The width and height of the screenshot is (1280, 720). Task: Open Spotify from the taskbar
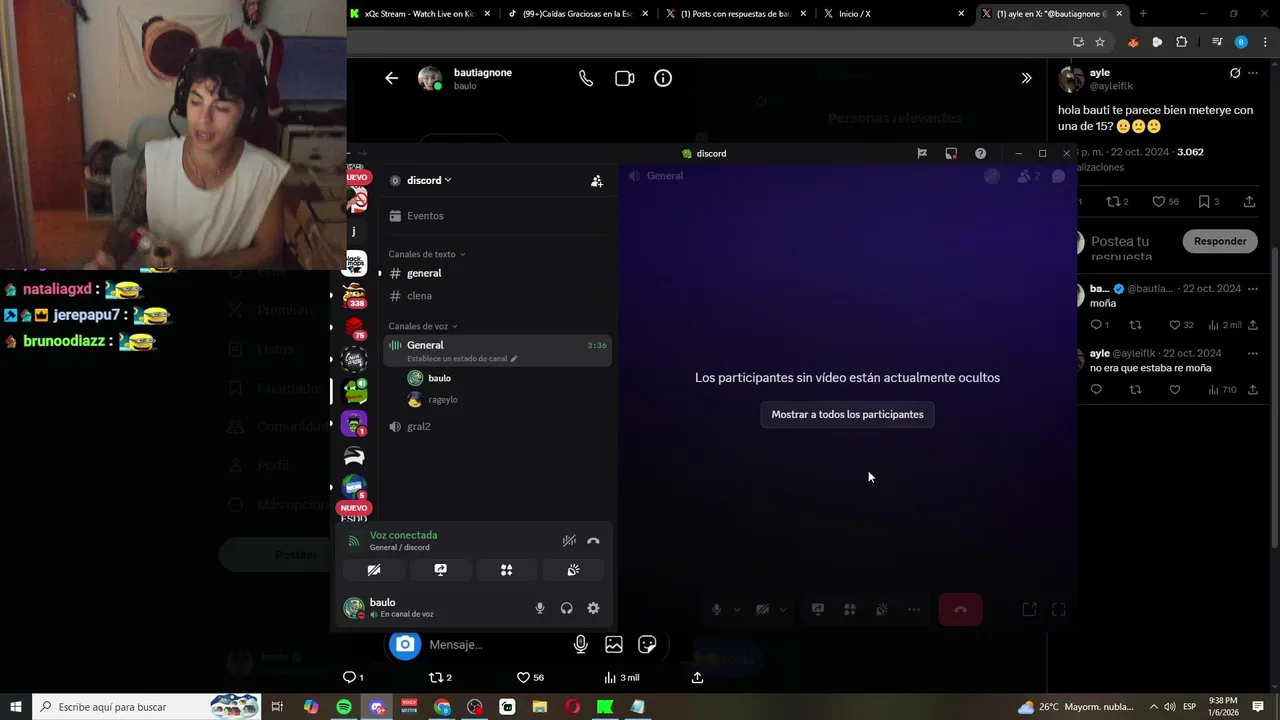pyautogui.click(x=344, y=707)
